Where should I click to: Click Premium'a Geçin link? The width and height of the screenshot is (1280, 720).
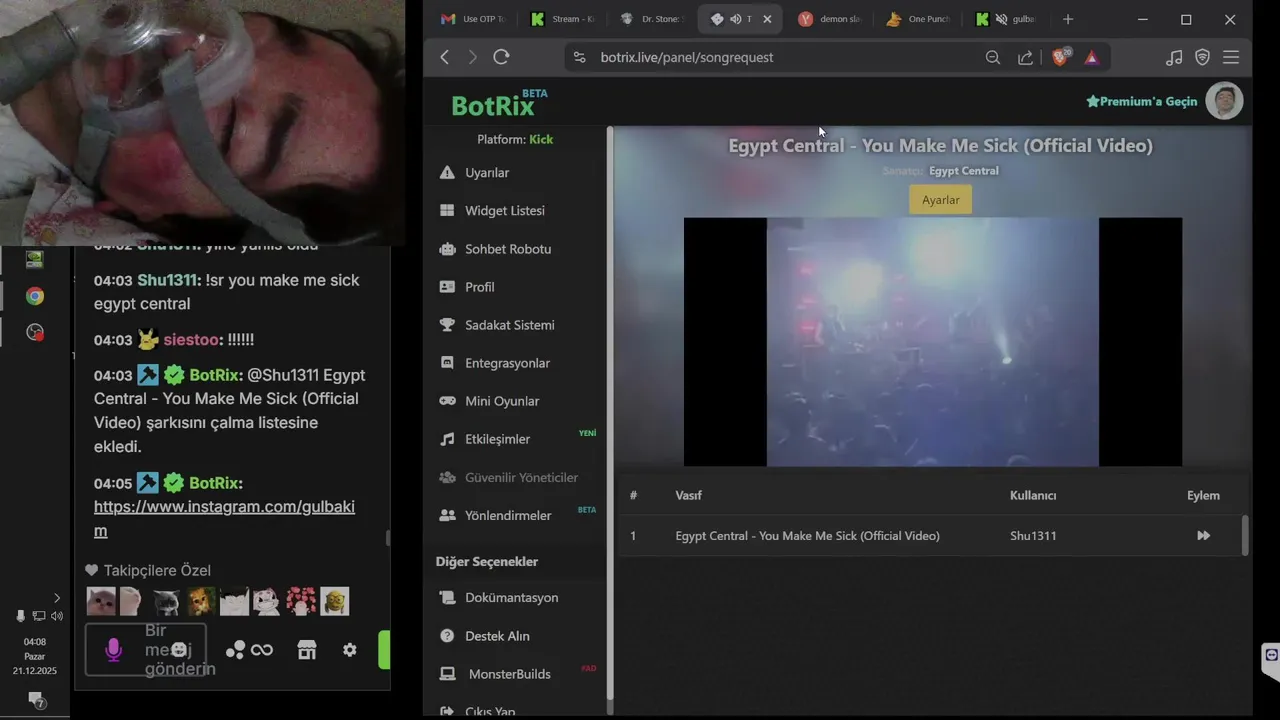[x=1141, y=101]
